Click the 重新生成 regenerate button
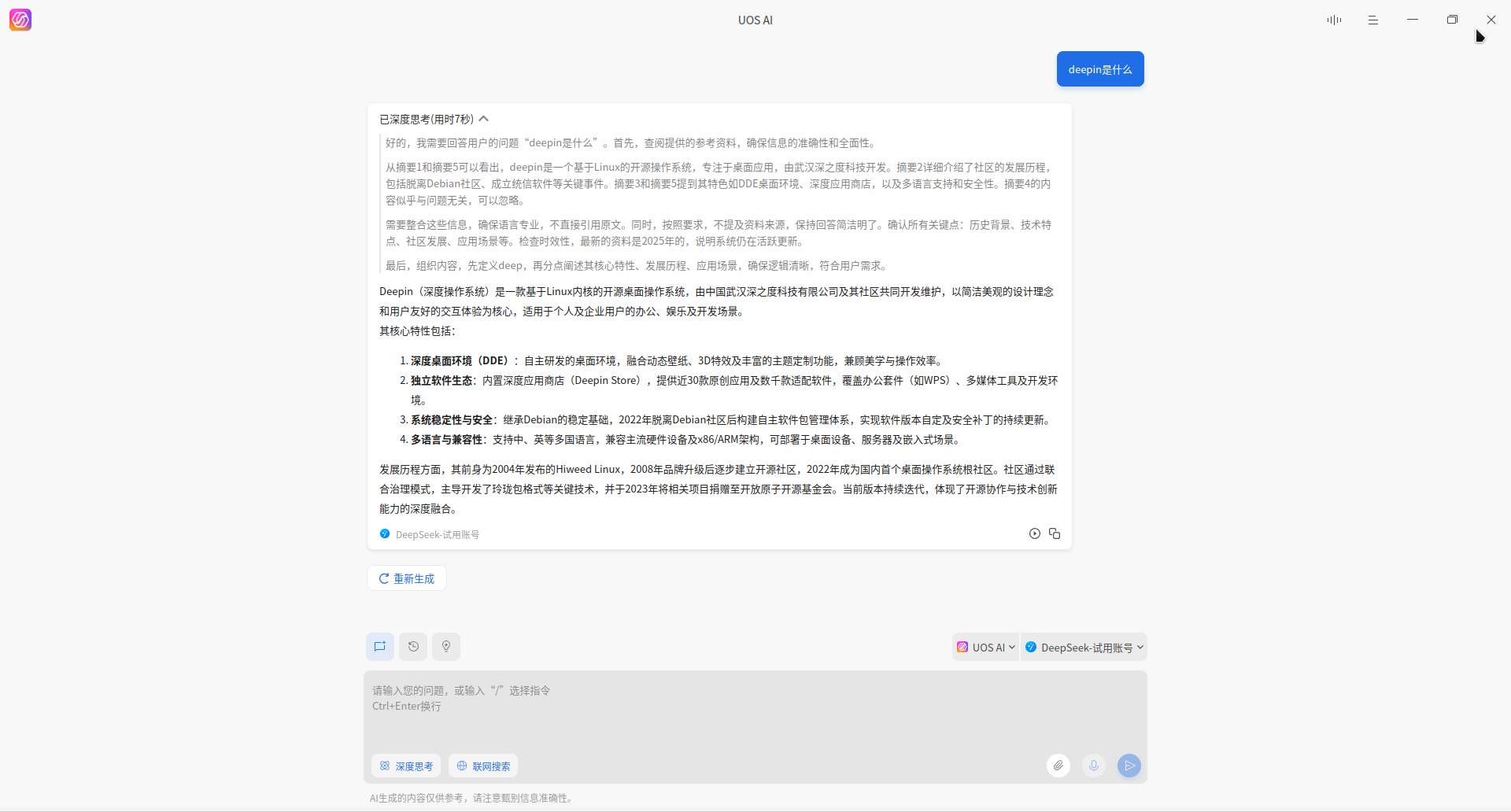 (x=407, y=578)
